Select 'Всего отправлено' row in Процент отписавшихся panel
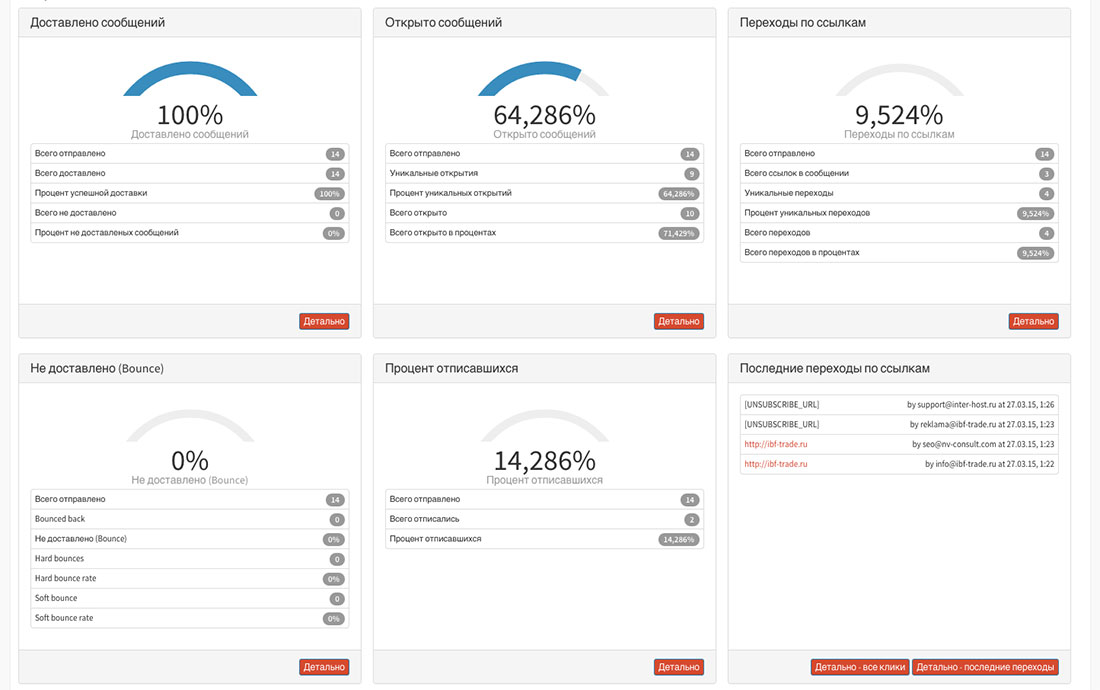Viewport: 1100px width, 690px height. pos(544,499)
